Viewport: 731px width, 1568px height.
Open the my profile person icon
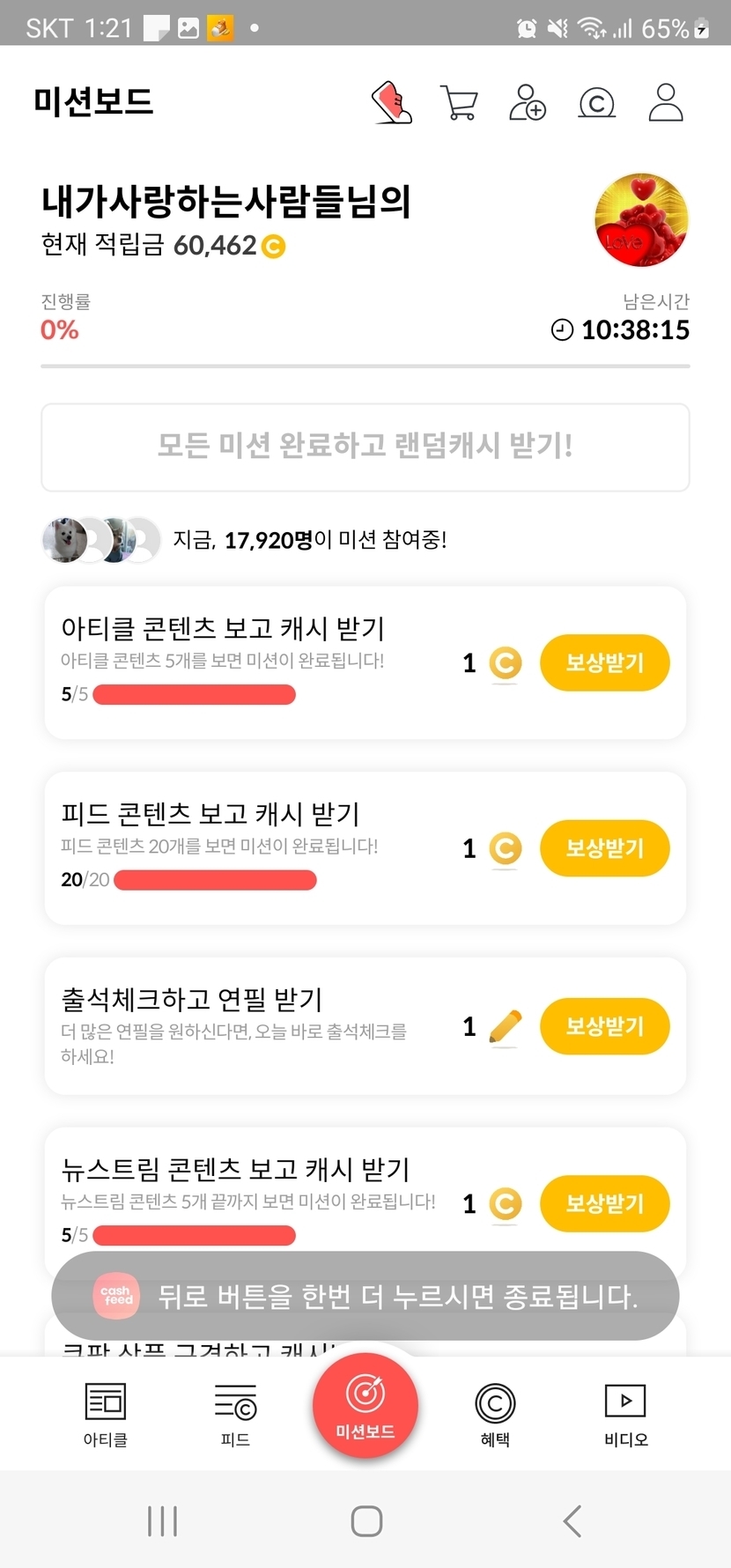[666, 103]
